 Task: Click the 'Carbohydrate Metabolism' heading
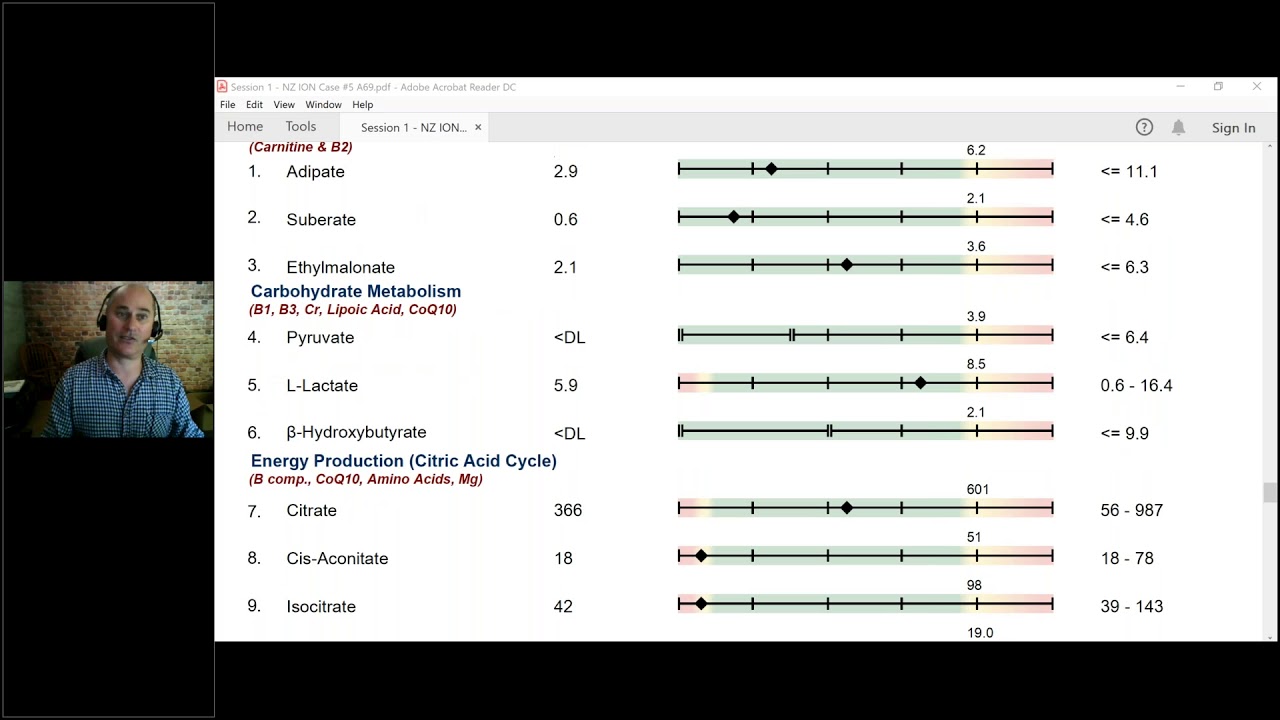tap(356, 292)
